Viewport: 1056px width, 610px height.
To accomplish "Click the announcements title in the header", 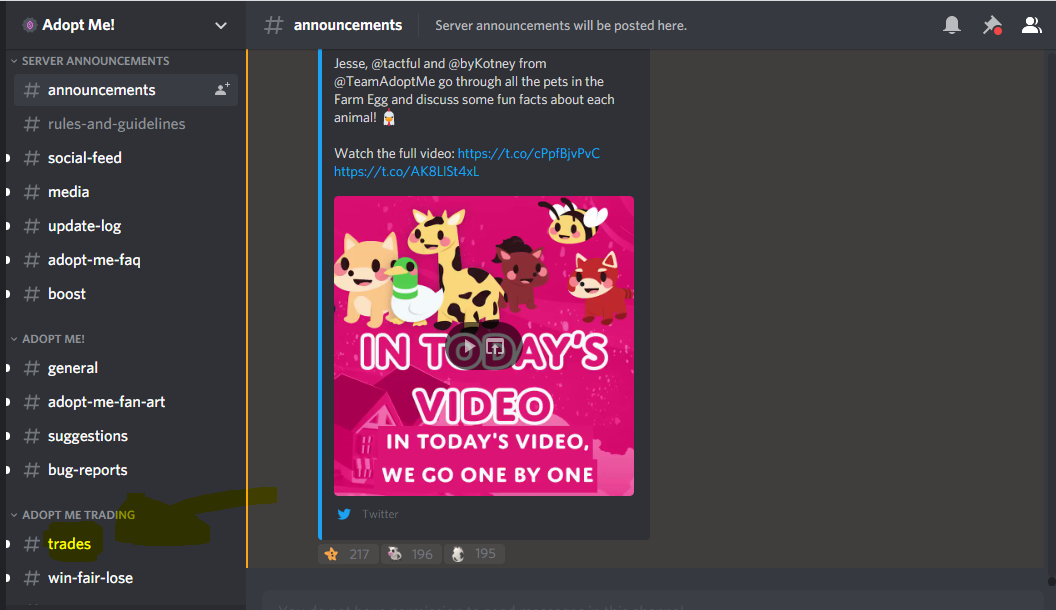I will click(x=348, y=25).
